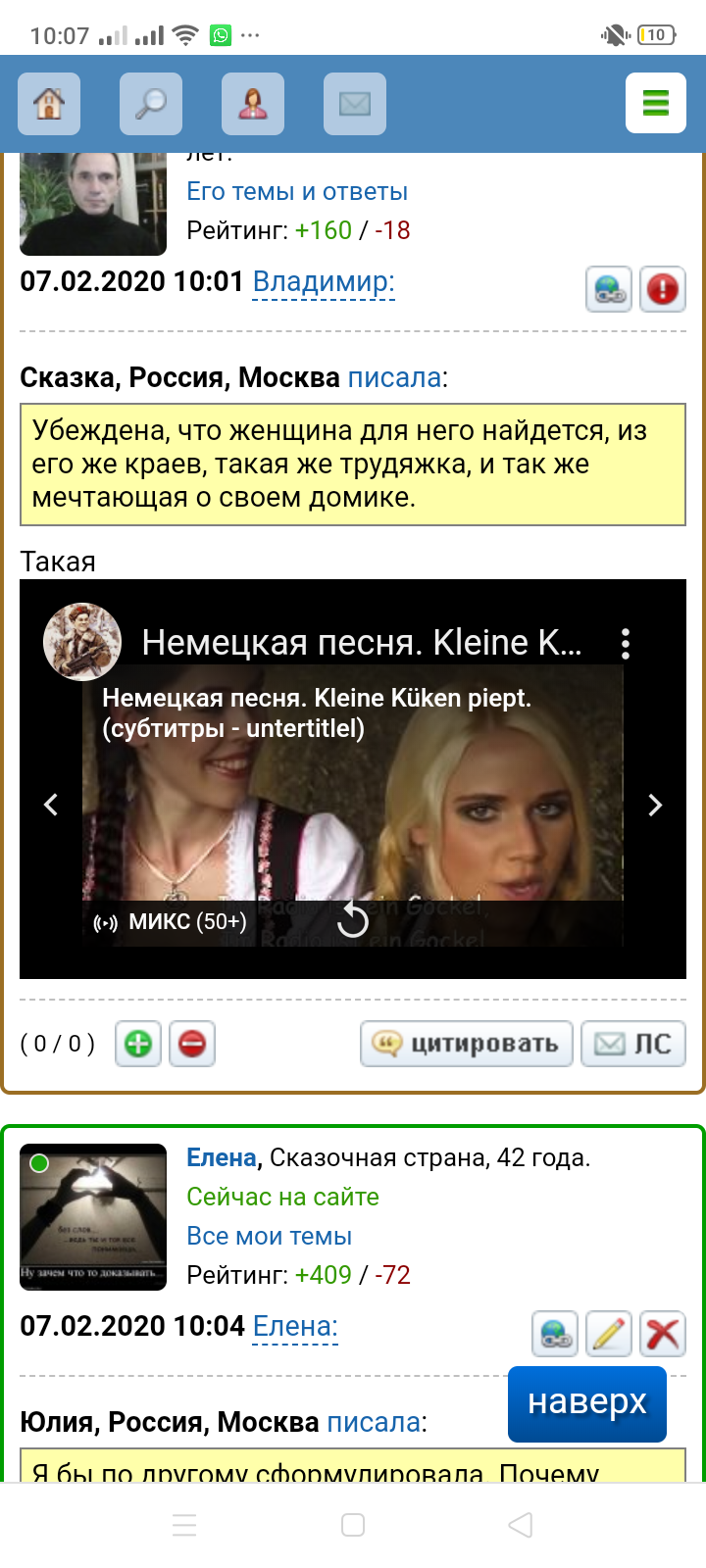Downvote the post with red minus
This screenshot has height=1568, width=706.
point(192,1044)
